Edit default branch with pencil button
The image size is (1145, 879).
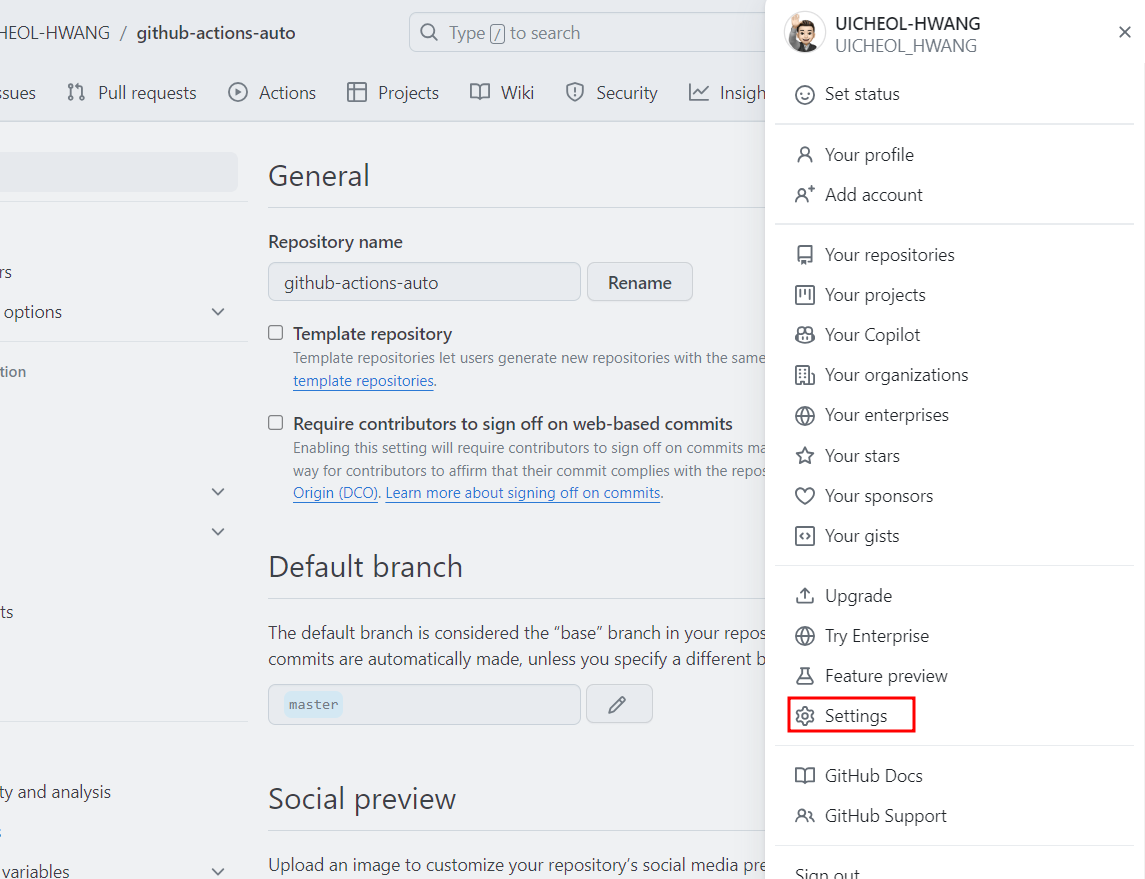tap(619, 705)
